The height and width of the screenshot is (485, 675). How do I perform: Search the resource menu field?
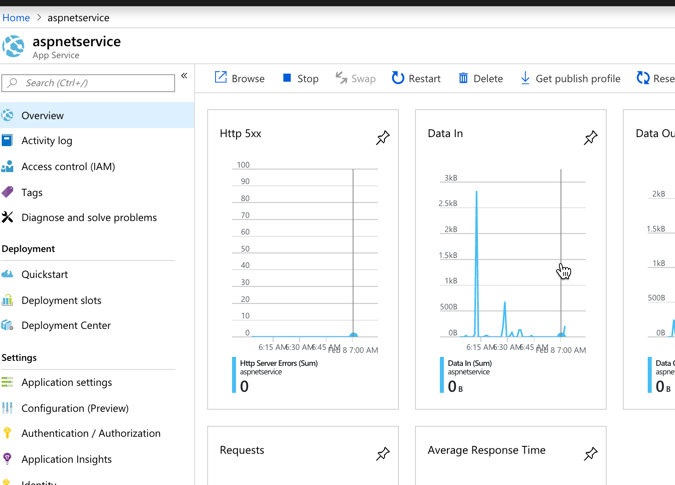coord(95,83)
